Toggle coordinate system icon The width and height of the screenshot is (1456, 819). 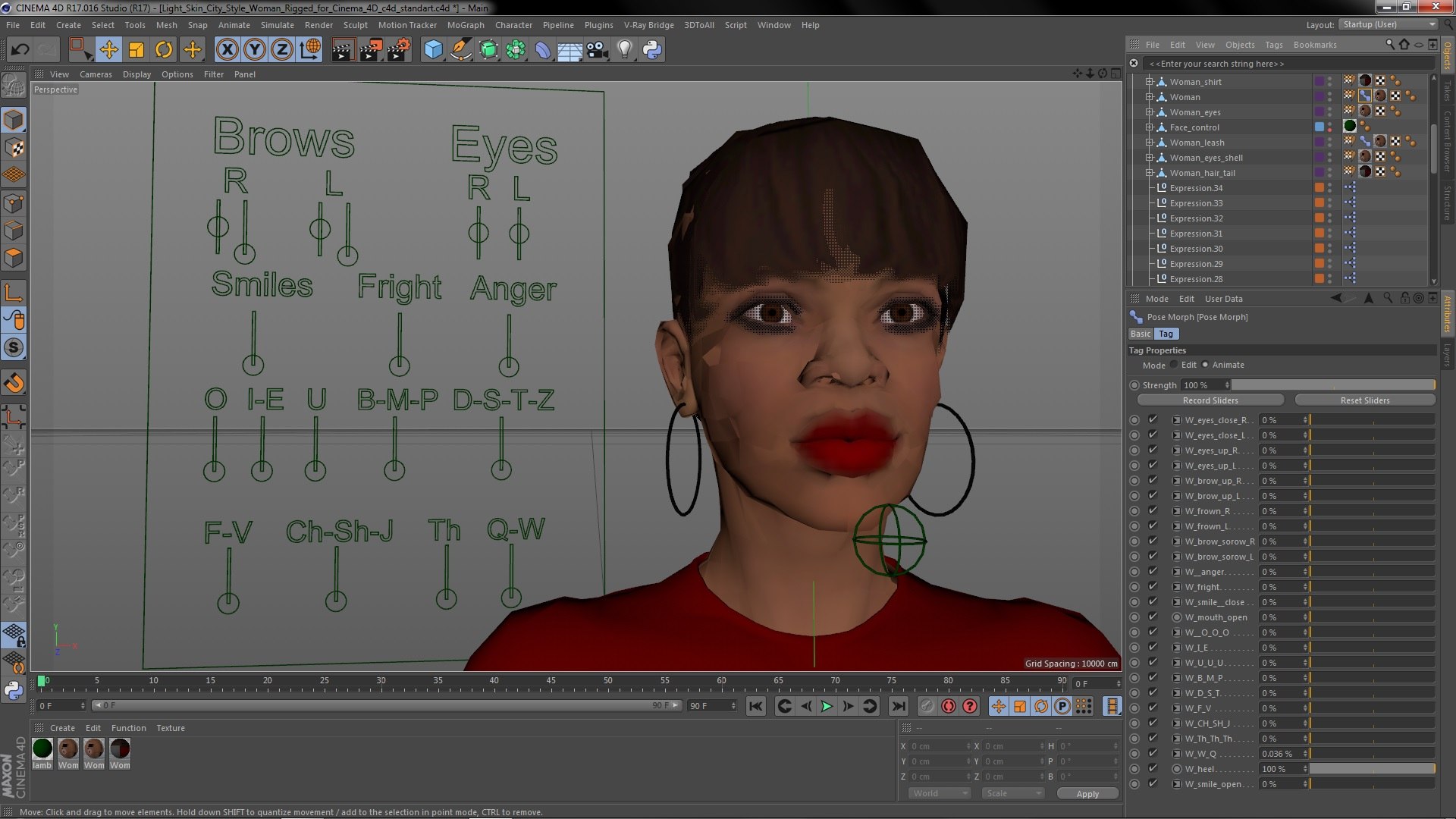[x=310, y=50]
